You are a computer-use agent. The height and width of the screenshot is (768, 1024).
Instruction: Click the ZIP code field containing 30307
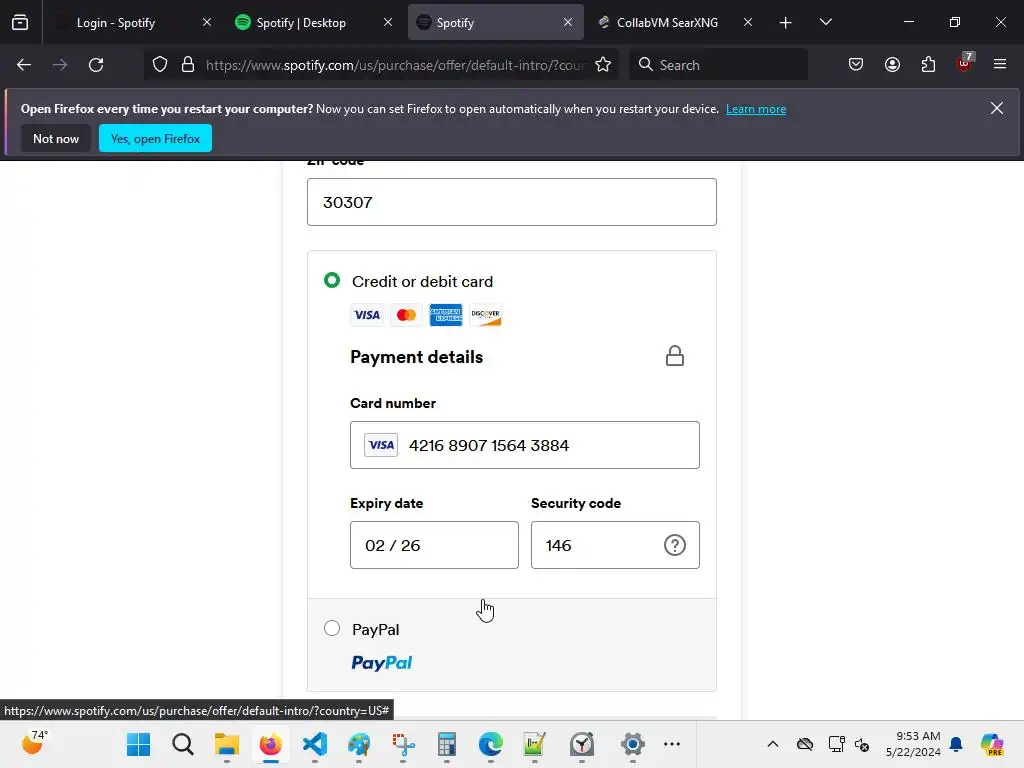511,202
